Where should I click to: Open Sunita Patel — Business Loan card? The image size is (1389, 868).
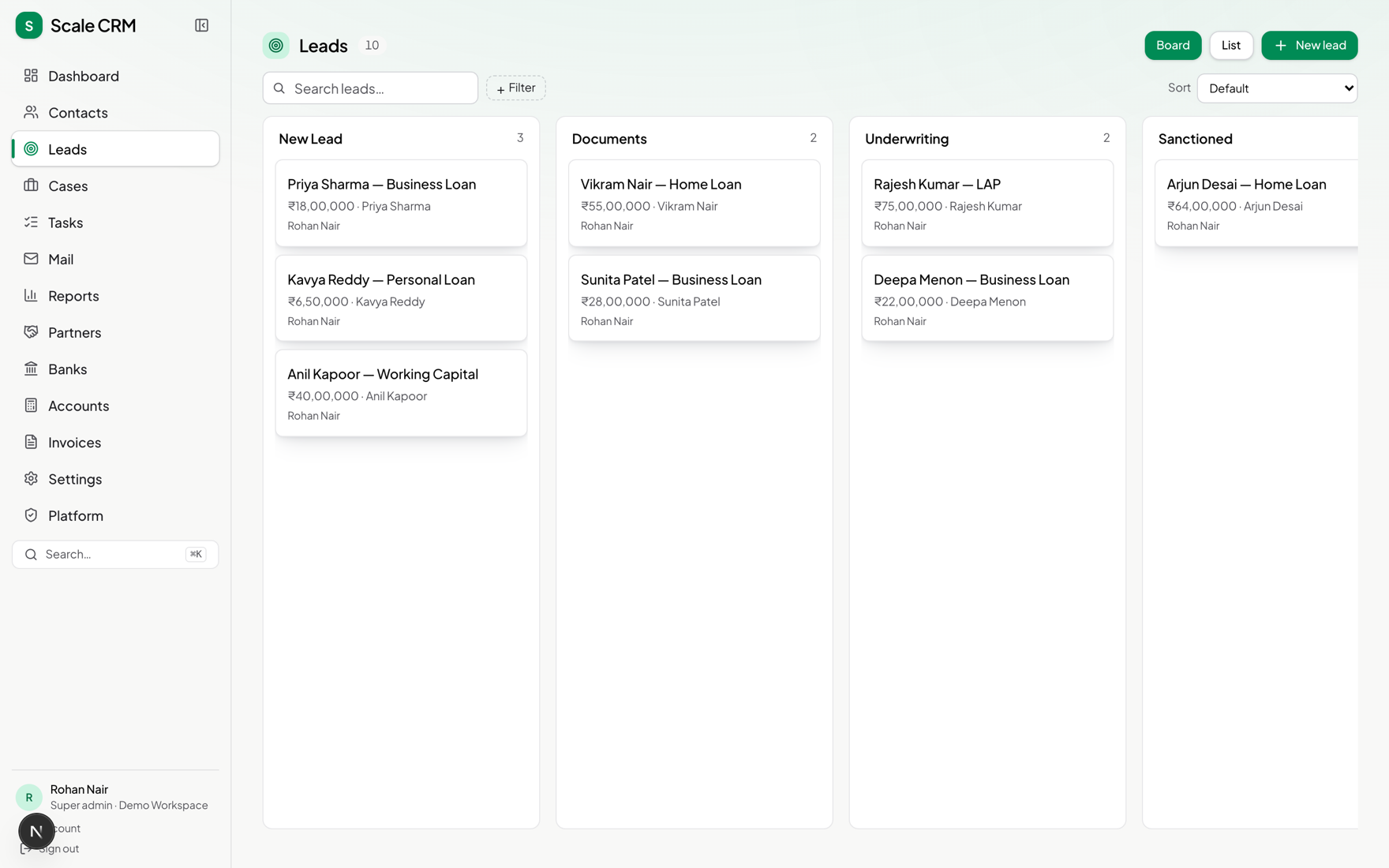click(x=694, y=298)
